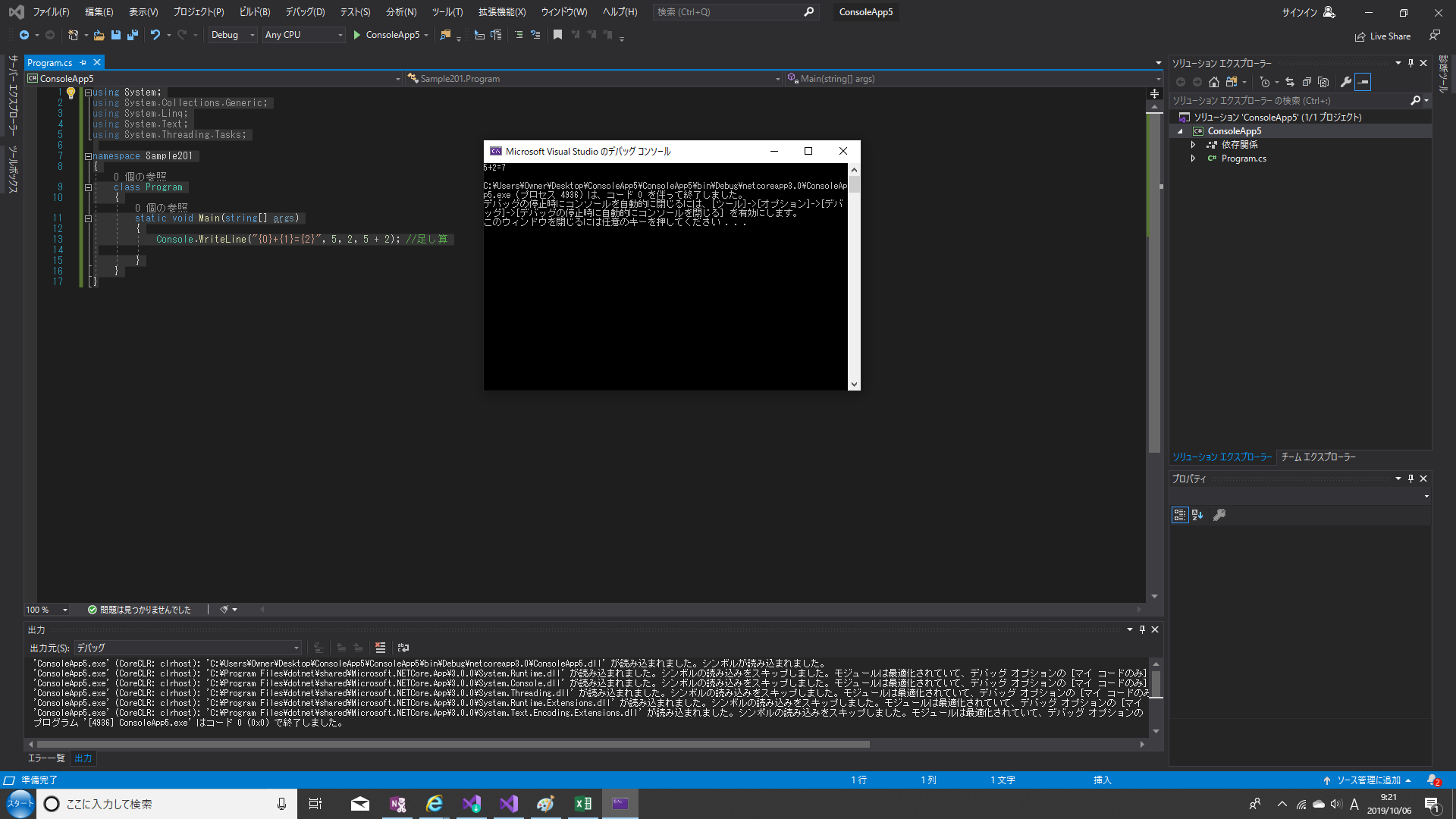Image resolution: width=1456 pixels, height=819 pixels.
Task: Expand 依存関係 node in Solution Explorer
Action: click(x=1193, y=145)
